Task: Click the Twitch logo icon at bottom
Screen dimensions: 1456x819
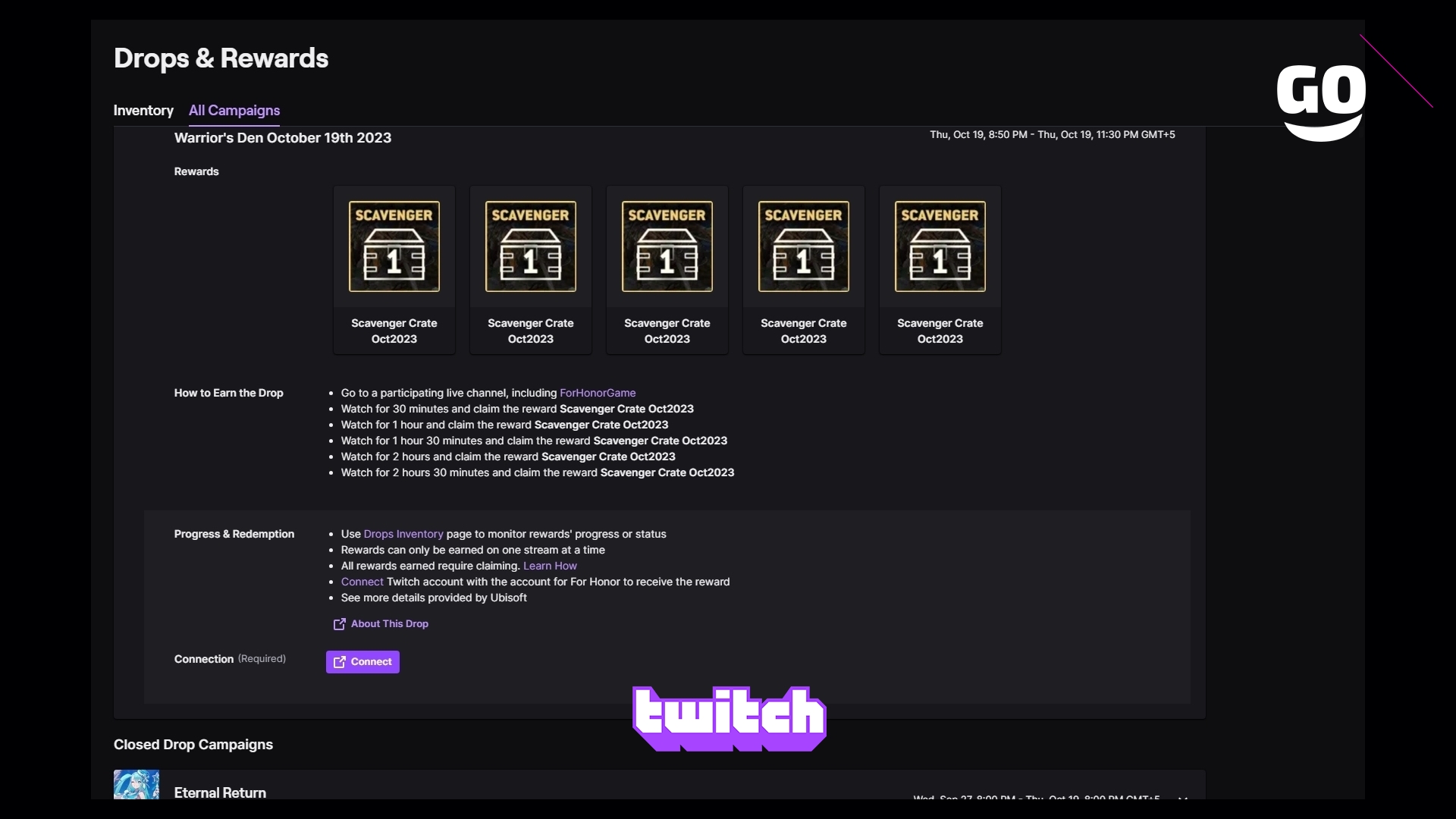Action: coord(729,718)
